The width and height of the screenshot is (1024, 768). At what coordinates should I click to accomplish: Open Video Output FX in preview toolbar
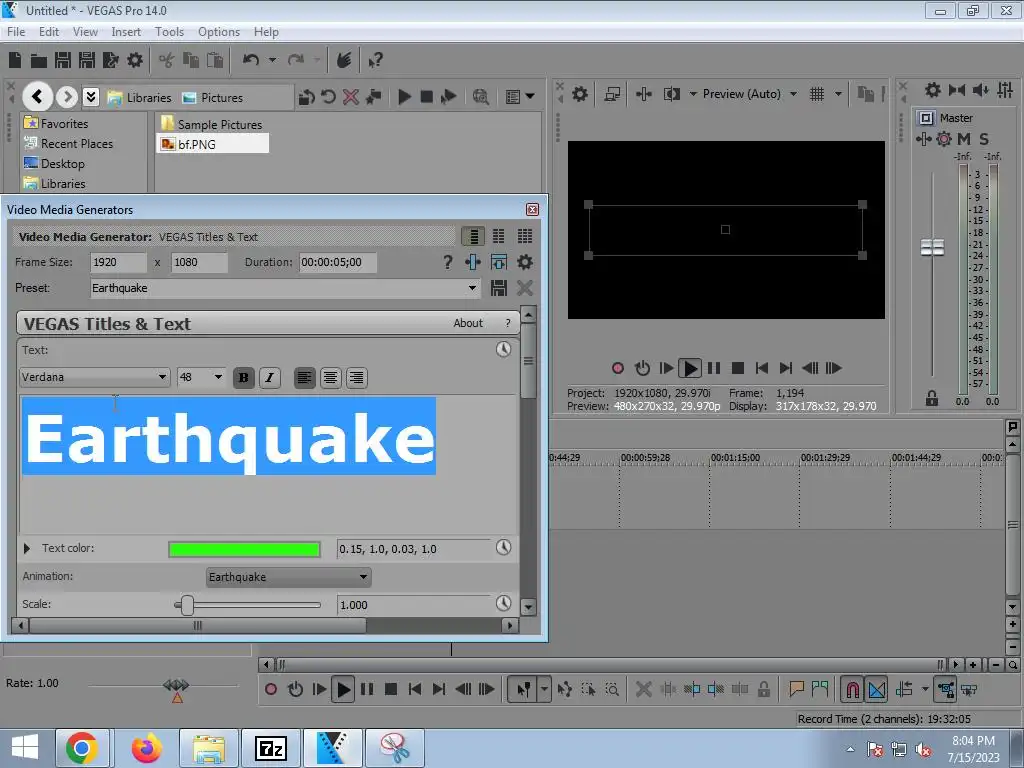[x=643, y=94]
